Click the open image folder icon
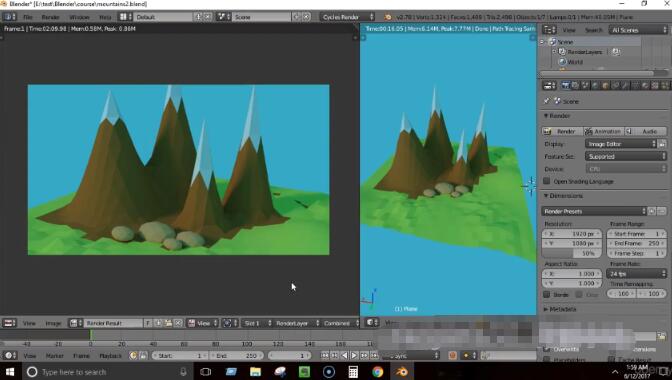The width and height of the screenshot is (672, 380). pyautogui.click(x=168, y=323)
